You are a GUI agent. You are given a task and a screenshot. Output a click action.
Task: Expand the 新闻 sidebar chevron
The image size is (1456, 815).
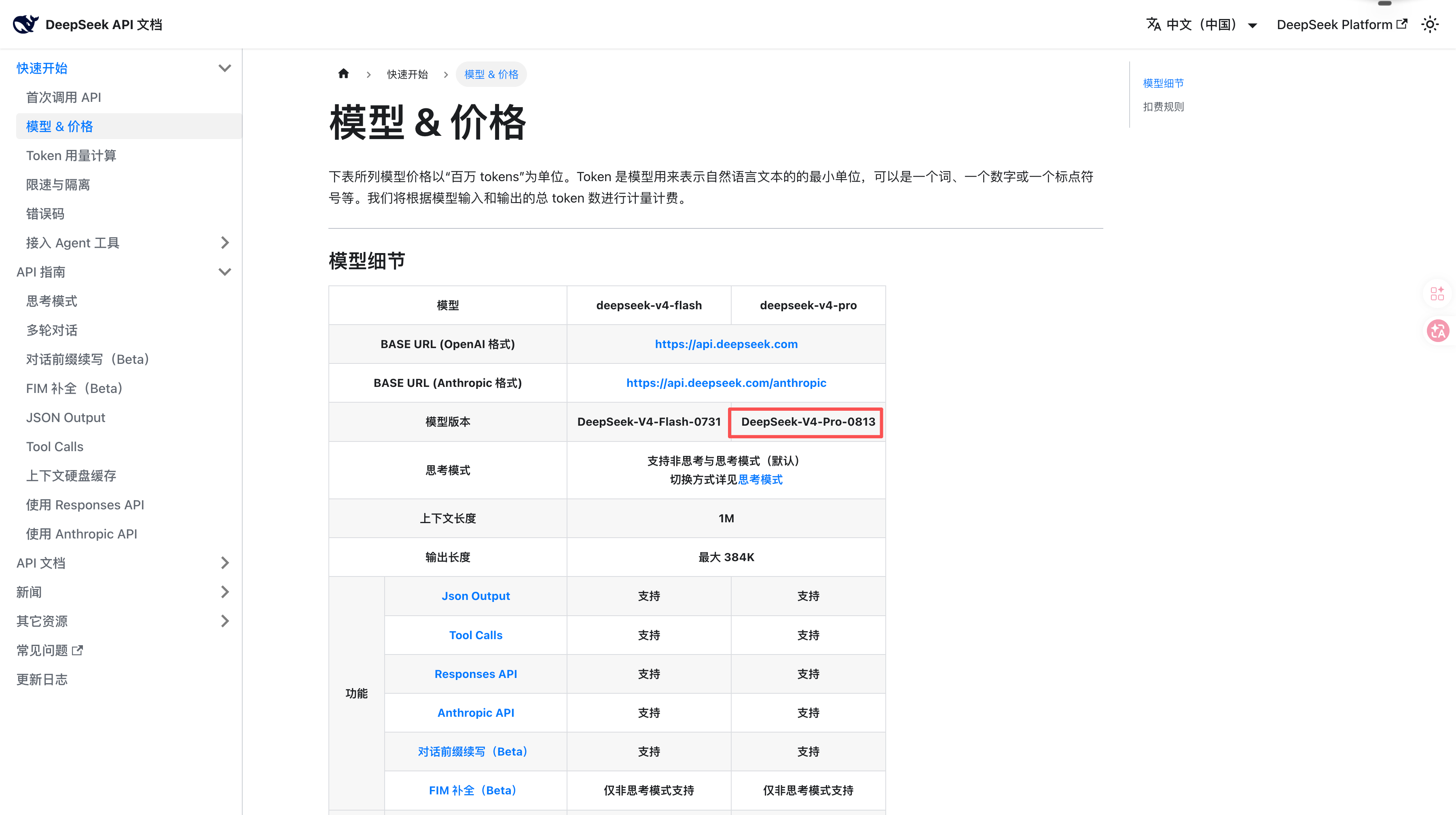pyautogui.click(x=225, y=592)
